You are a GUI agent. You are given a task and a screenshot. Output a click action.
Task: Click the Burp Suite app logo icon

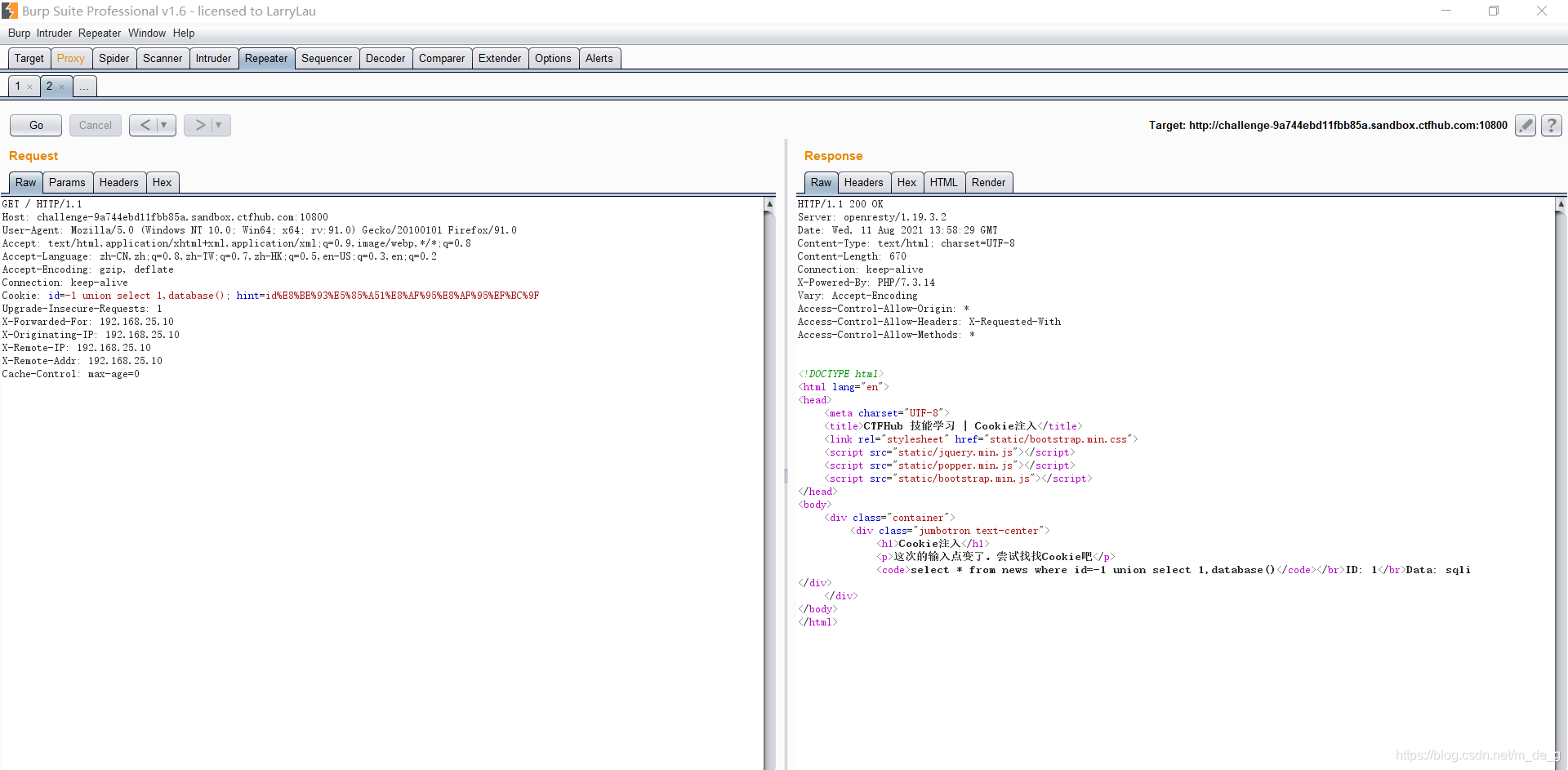(x=10, y=11)
